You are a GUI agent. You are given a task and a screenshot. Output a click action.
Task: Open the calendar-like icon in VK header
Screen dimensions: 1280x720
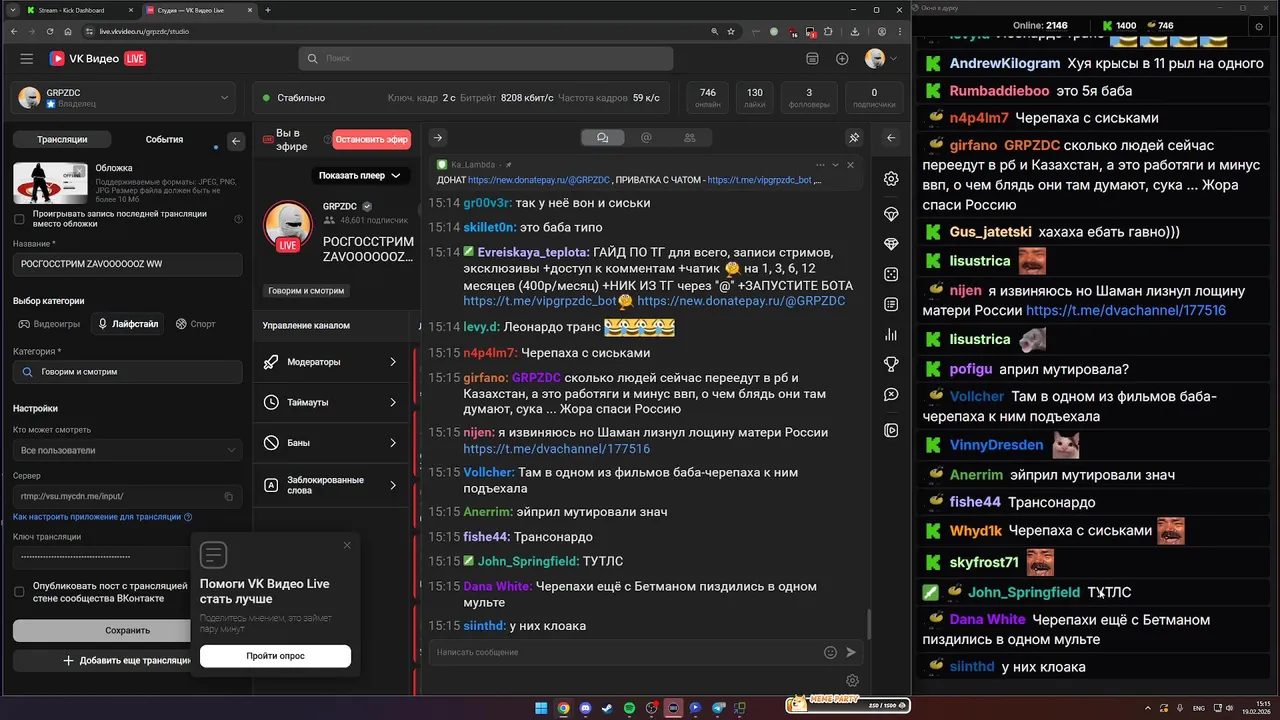812,59
